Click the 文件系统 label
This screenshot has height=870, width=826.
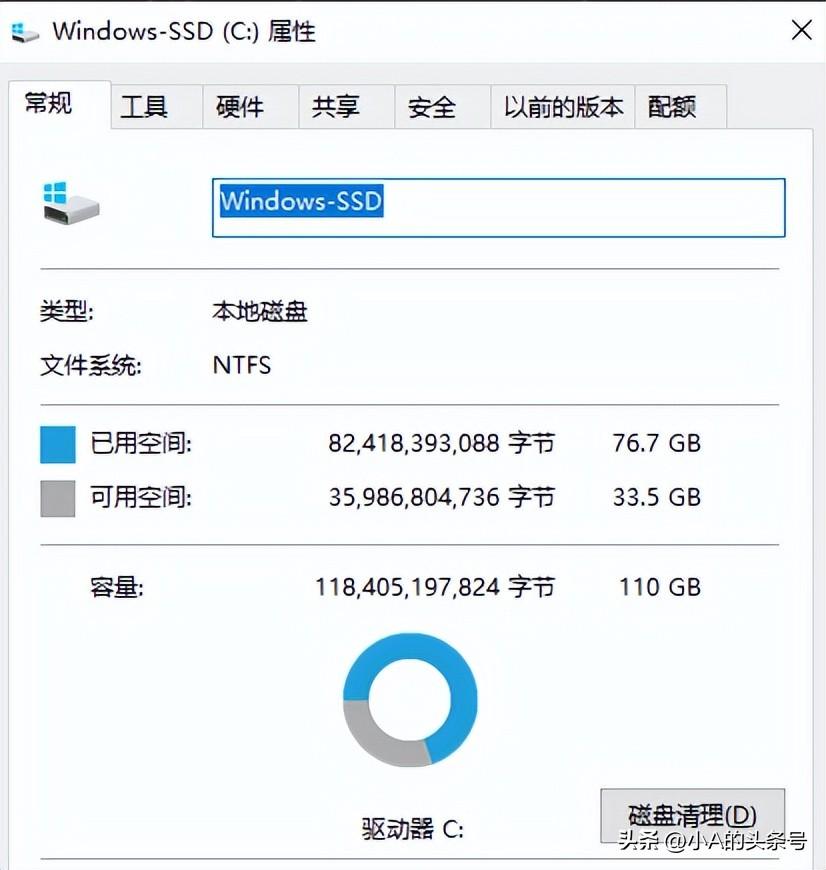coord(90,366)
